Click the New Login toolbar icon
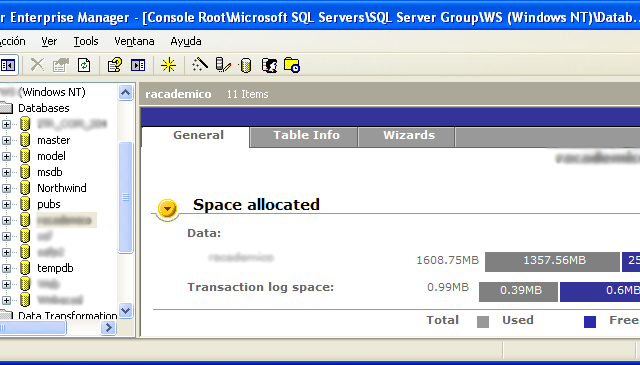Image resolution: width=640 pixels, height=365 pixels. click(269, 65)
